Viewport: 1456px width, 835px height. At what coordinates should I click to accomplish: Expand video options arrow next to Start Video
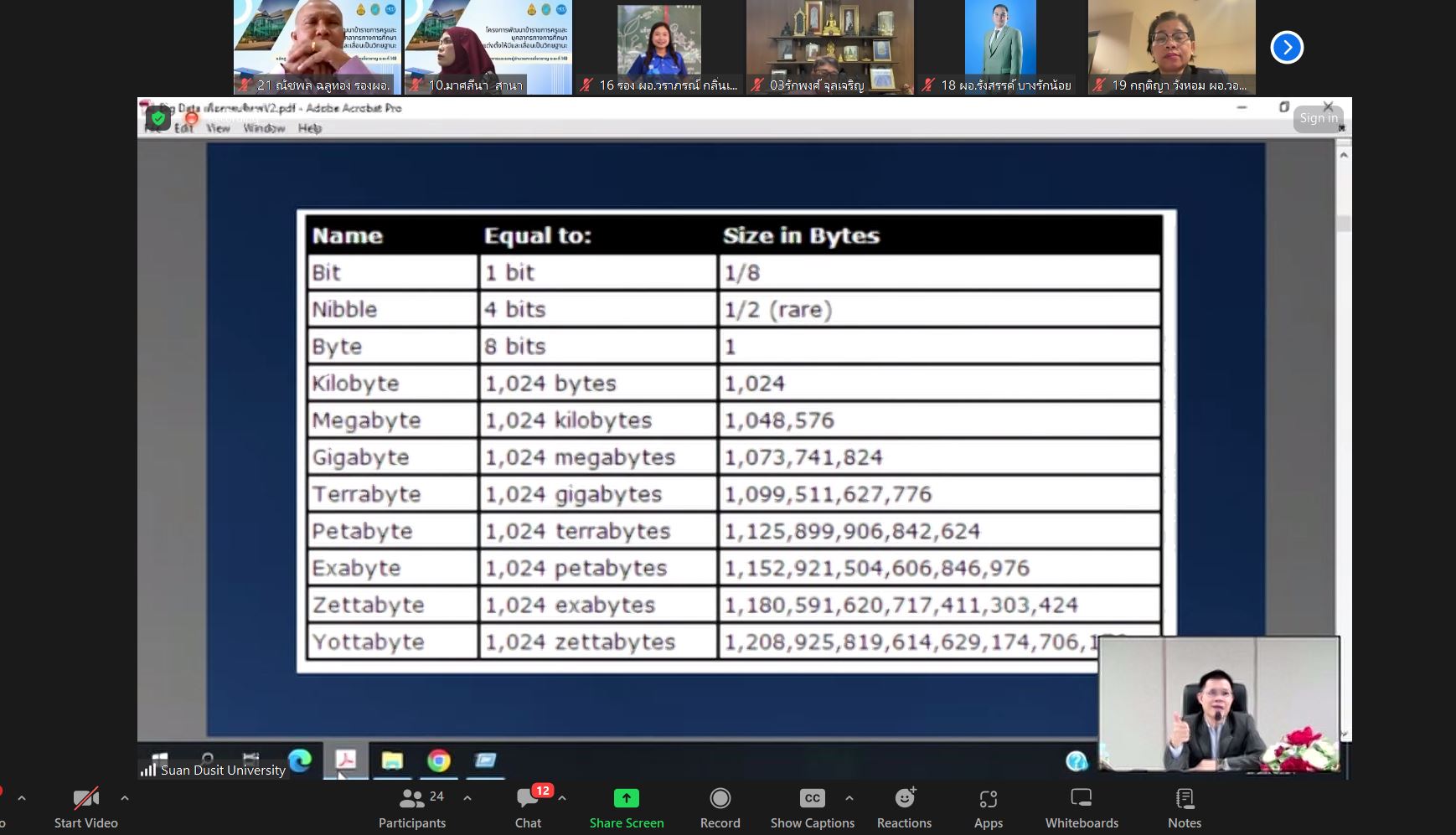(125, 798)
